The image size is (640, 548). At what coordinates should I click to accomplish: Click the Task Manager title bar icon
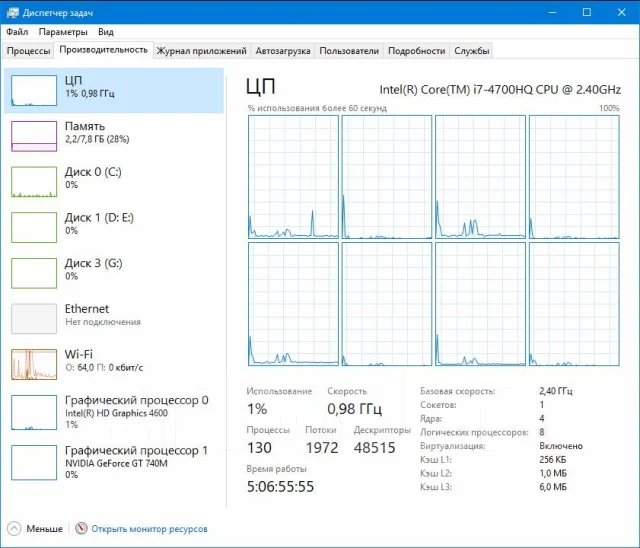[x=13, y=12]
